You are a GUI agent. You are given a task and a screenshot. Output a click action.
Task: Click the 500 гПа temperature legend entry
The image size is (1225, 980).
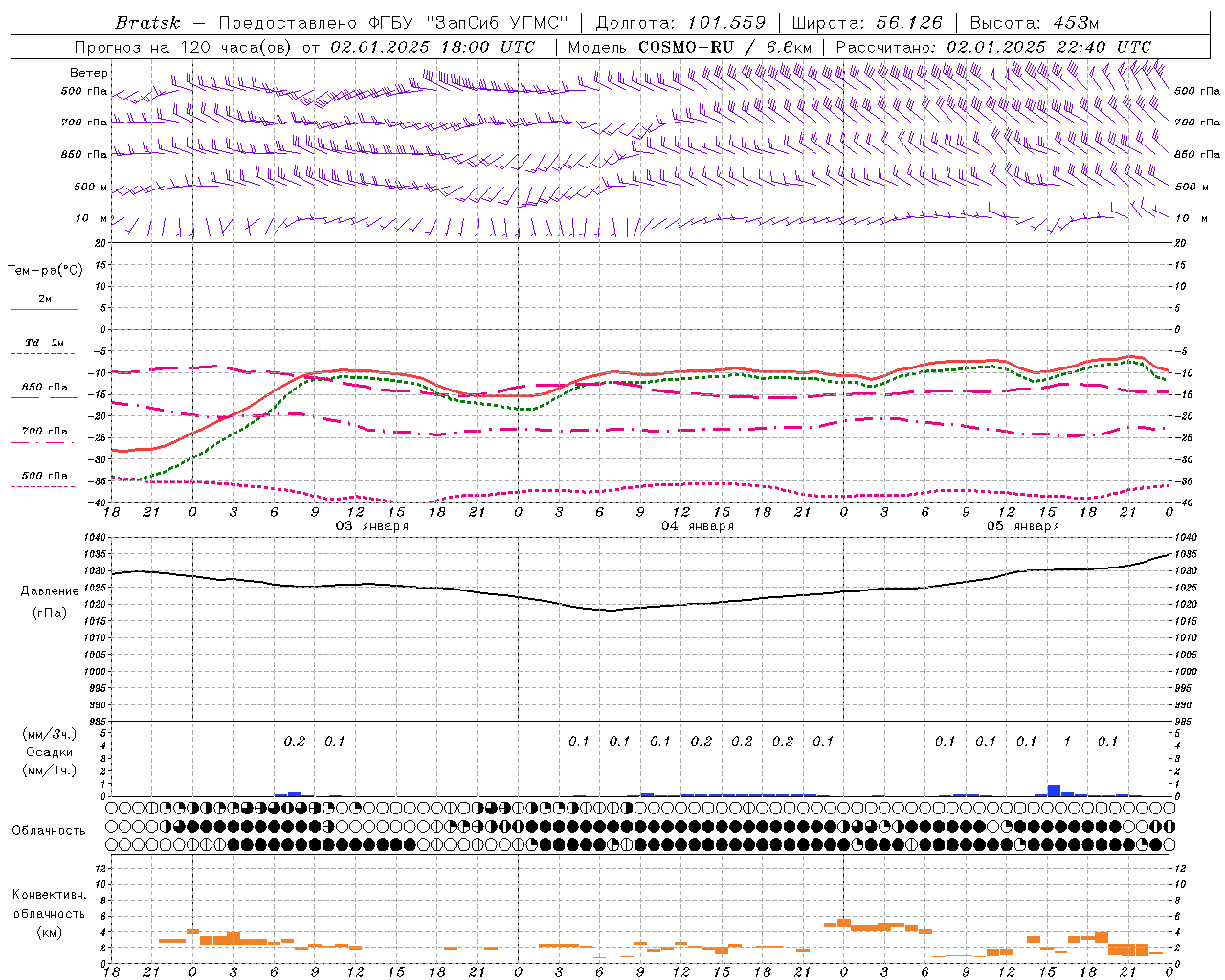(x=44, y=480)
